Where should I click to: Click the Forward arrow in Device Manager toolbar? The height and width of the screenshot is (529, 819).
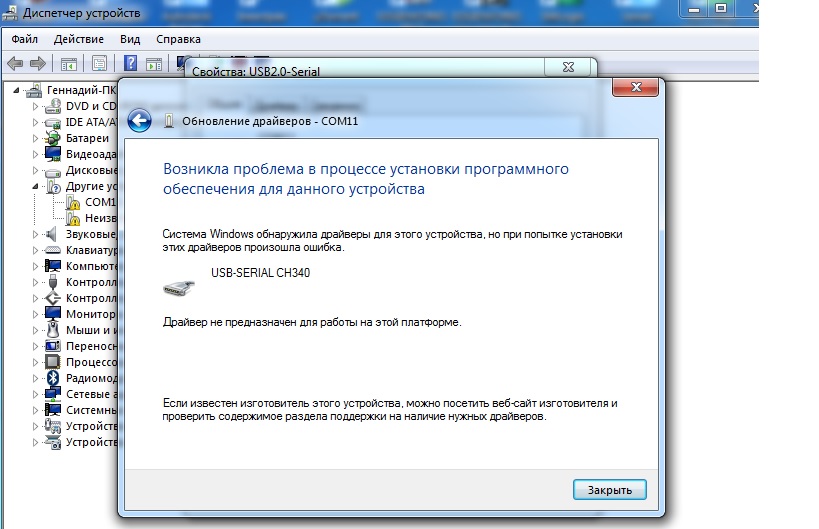[x=38, y=64]
